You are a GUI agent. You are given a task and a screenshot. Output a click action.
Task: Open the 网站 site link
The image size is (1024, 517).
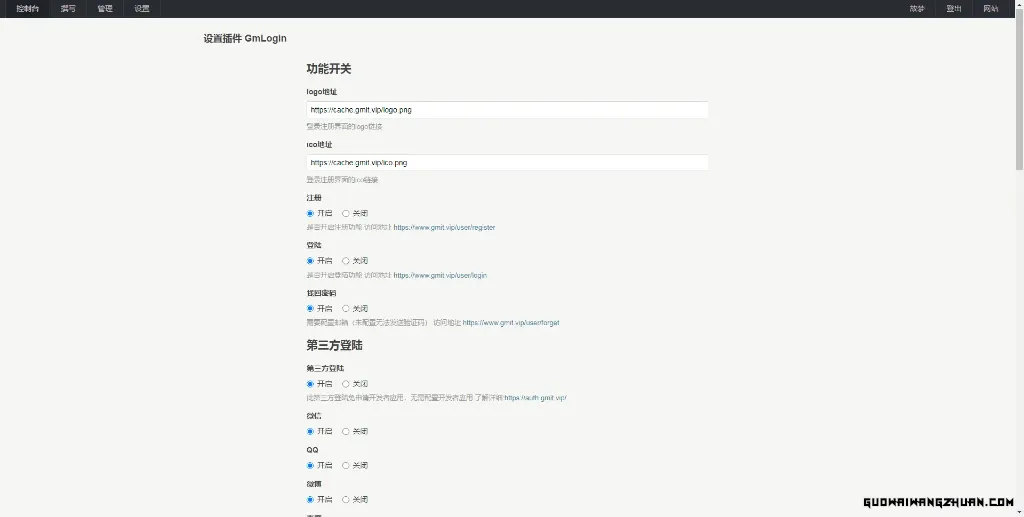pos(991,8)
